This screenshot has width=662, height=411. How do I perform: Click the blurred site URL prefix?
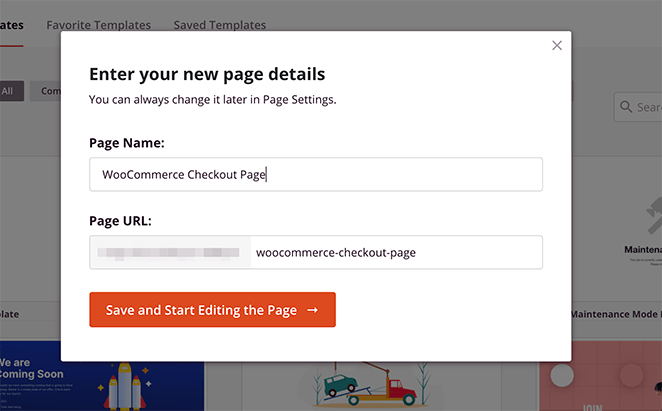pyautogui.click(x=170, y=252)
